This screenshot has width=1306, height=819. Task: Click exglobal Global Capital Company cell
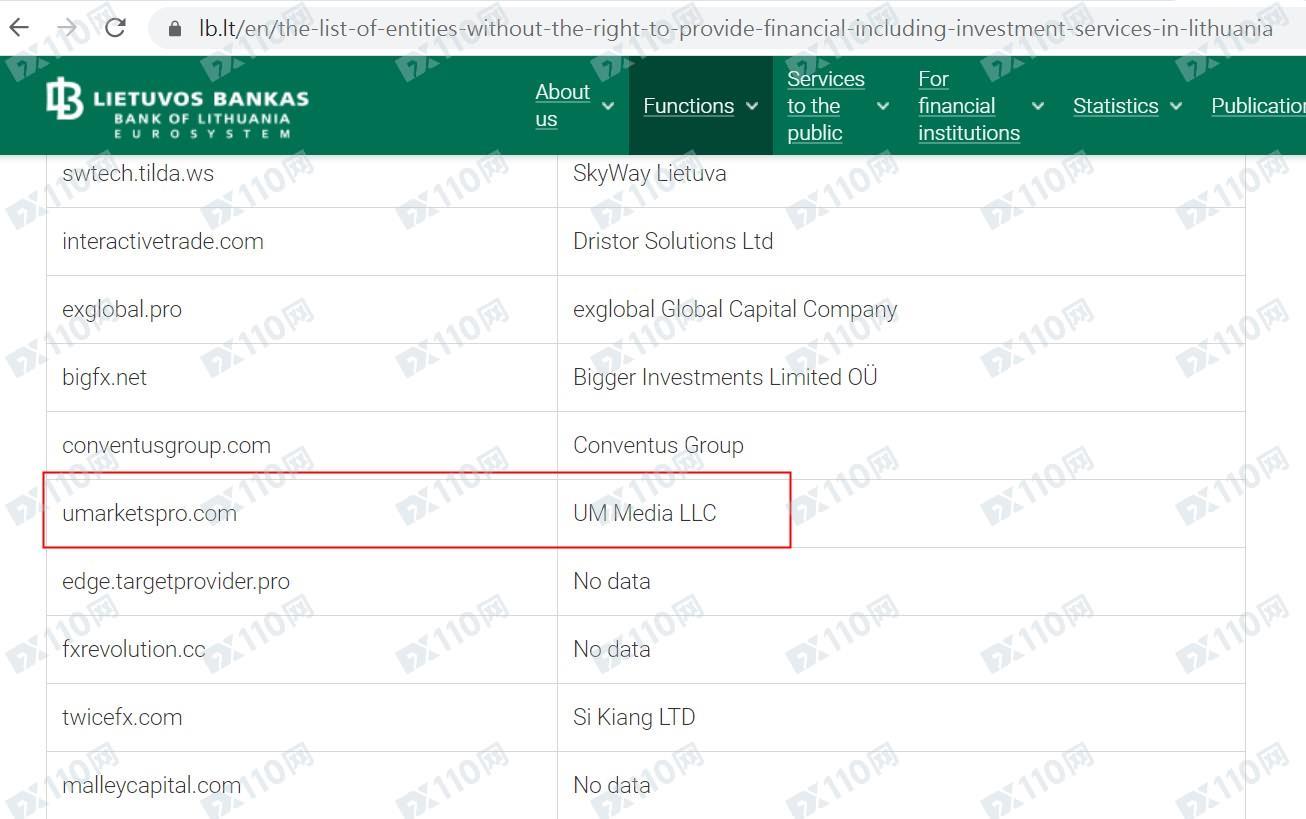point(901,309)
